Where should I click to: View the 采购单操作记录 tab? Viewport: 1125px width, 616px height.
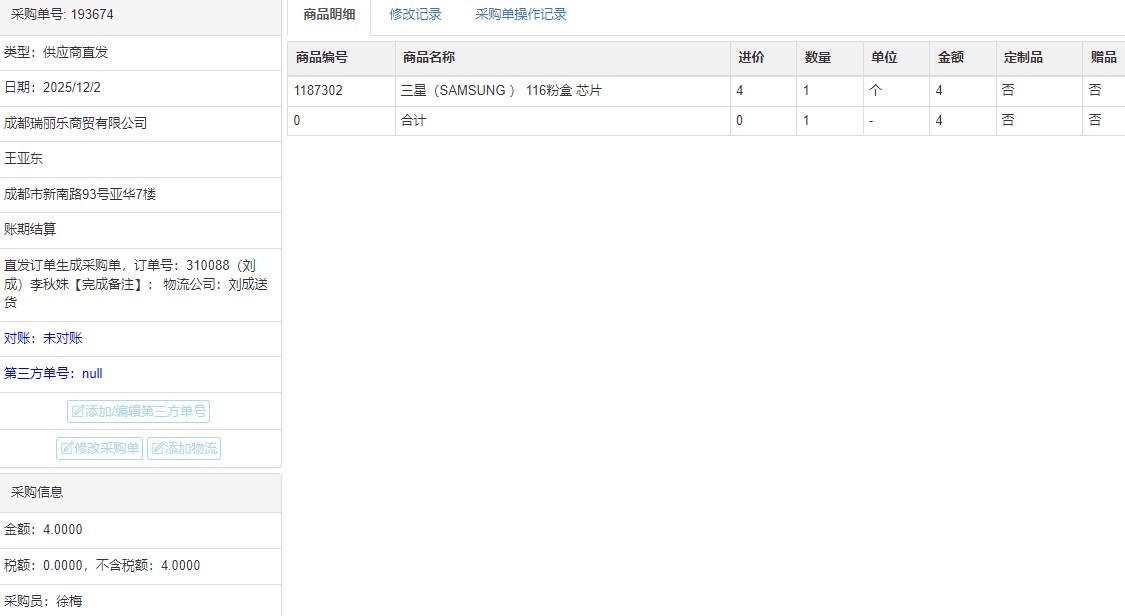coord(520,15)
